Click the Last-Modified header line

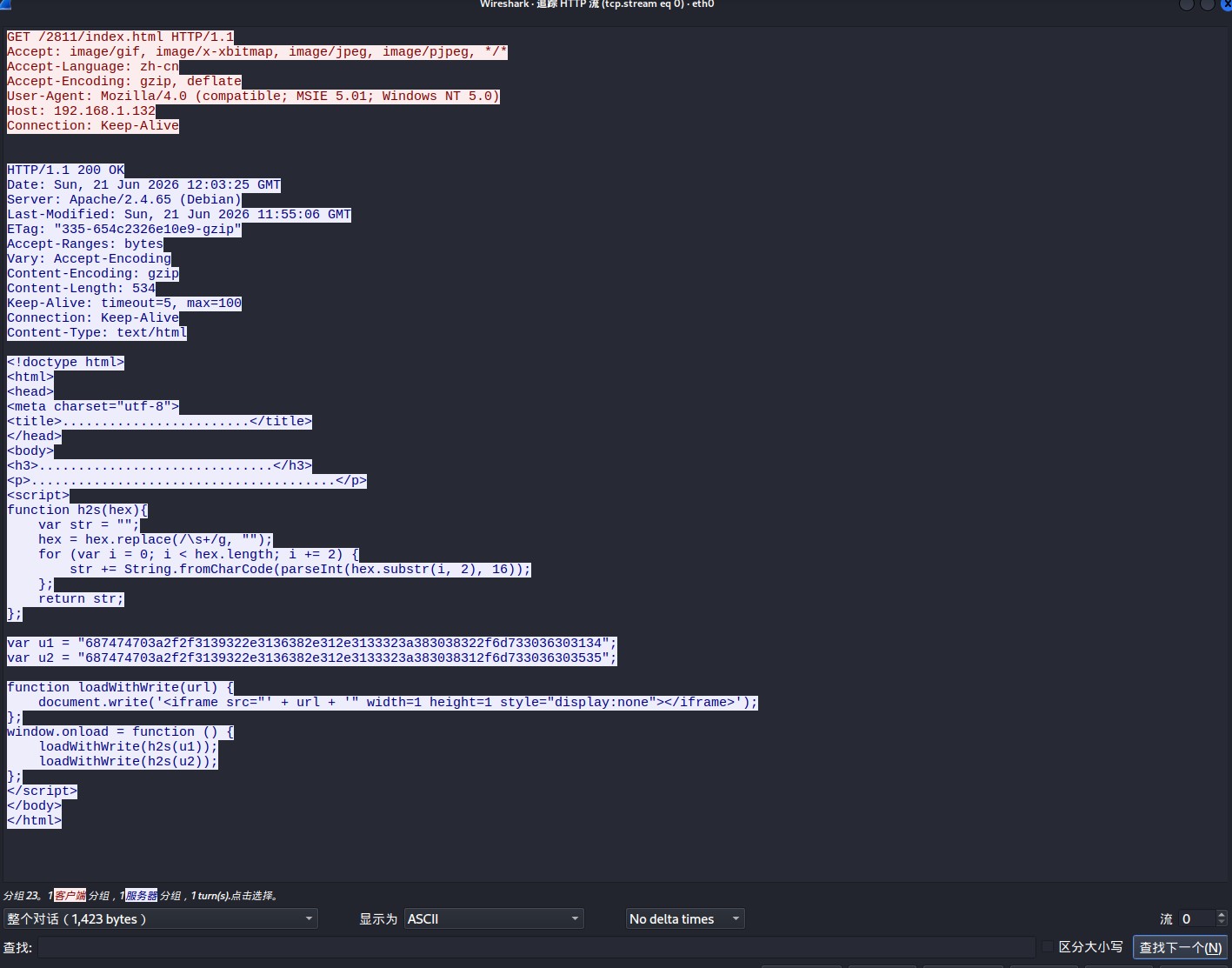(x=179, y=214)
